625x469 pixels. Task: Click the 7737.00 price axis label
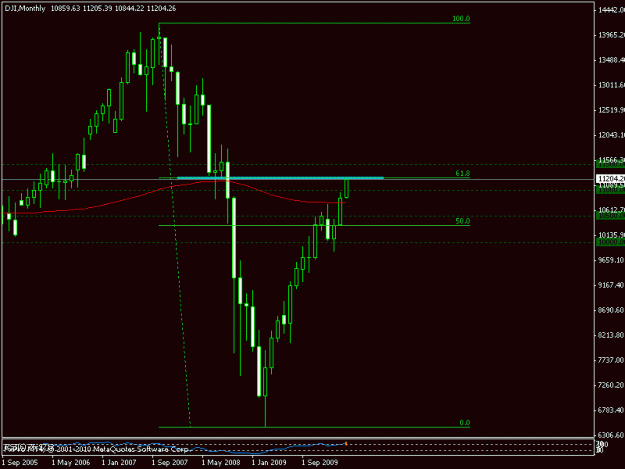[x=611, y=360]
